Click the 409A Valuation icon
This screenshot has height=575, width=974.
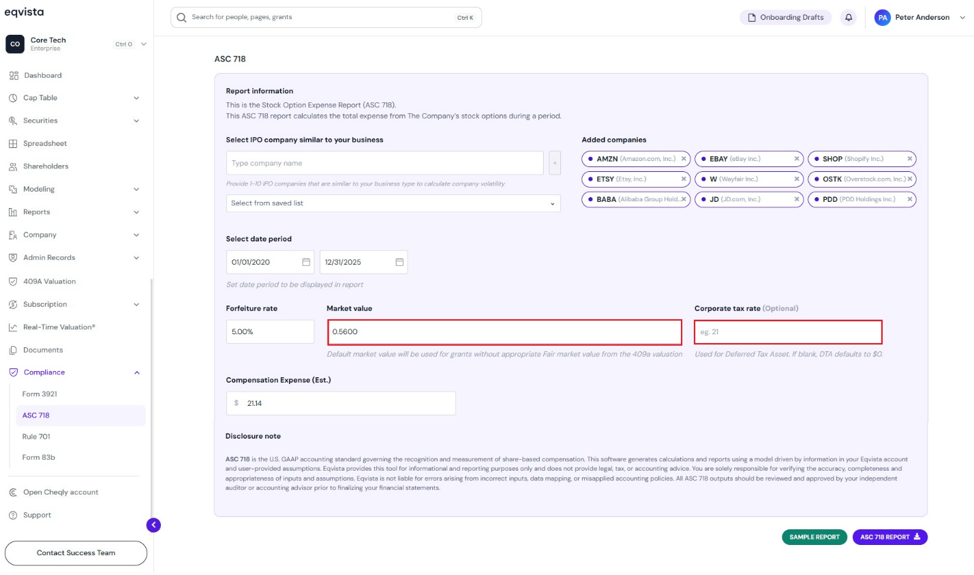click(13, 281)
